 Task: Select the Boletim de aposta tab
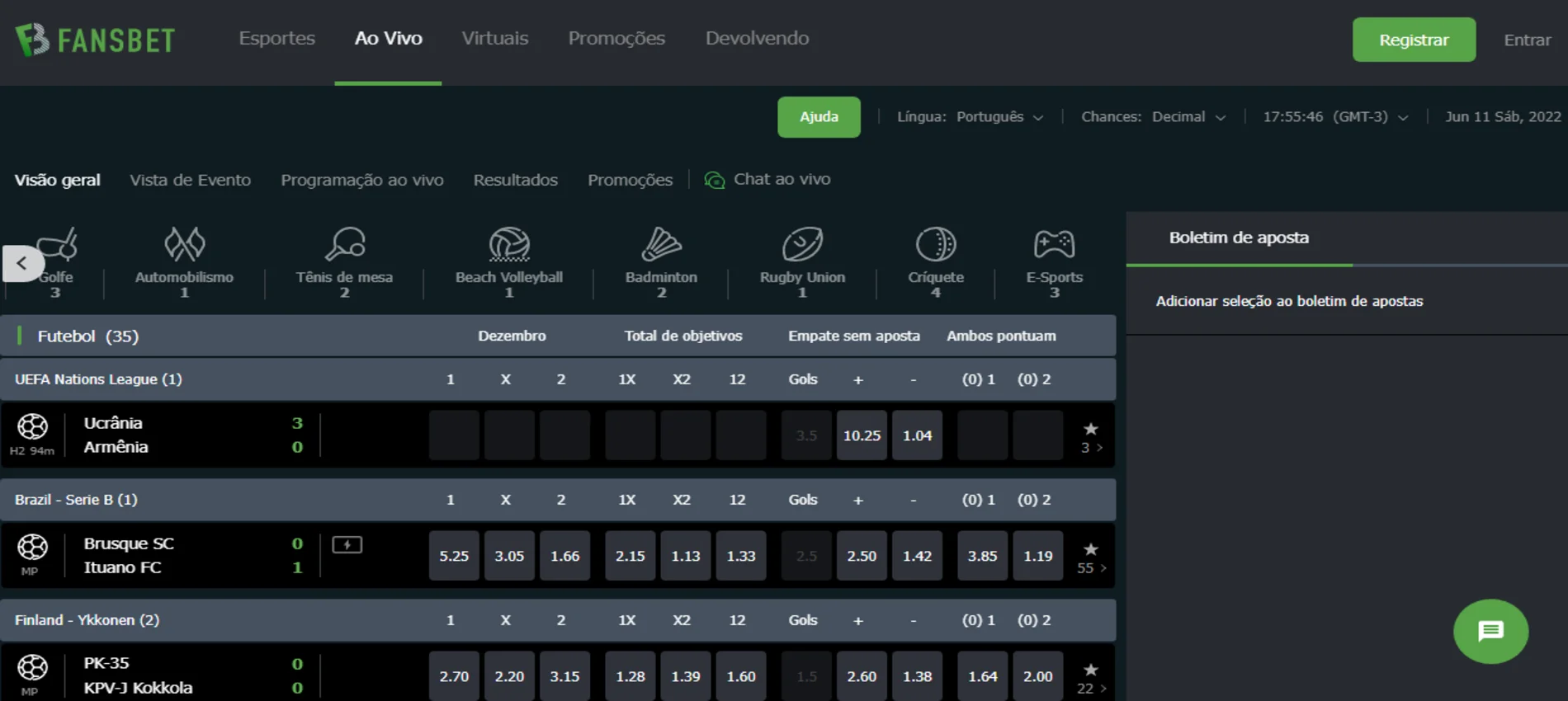[1239, 238]
